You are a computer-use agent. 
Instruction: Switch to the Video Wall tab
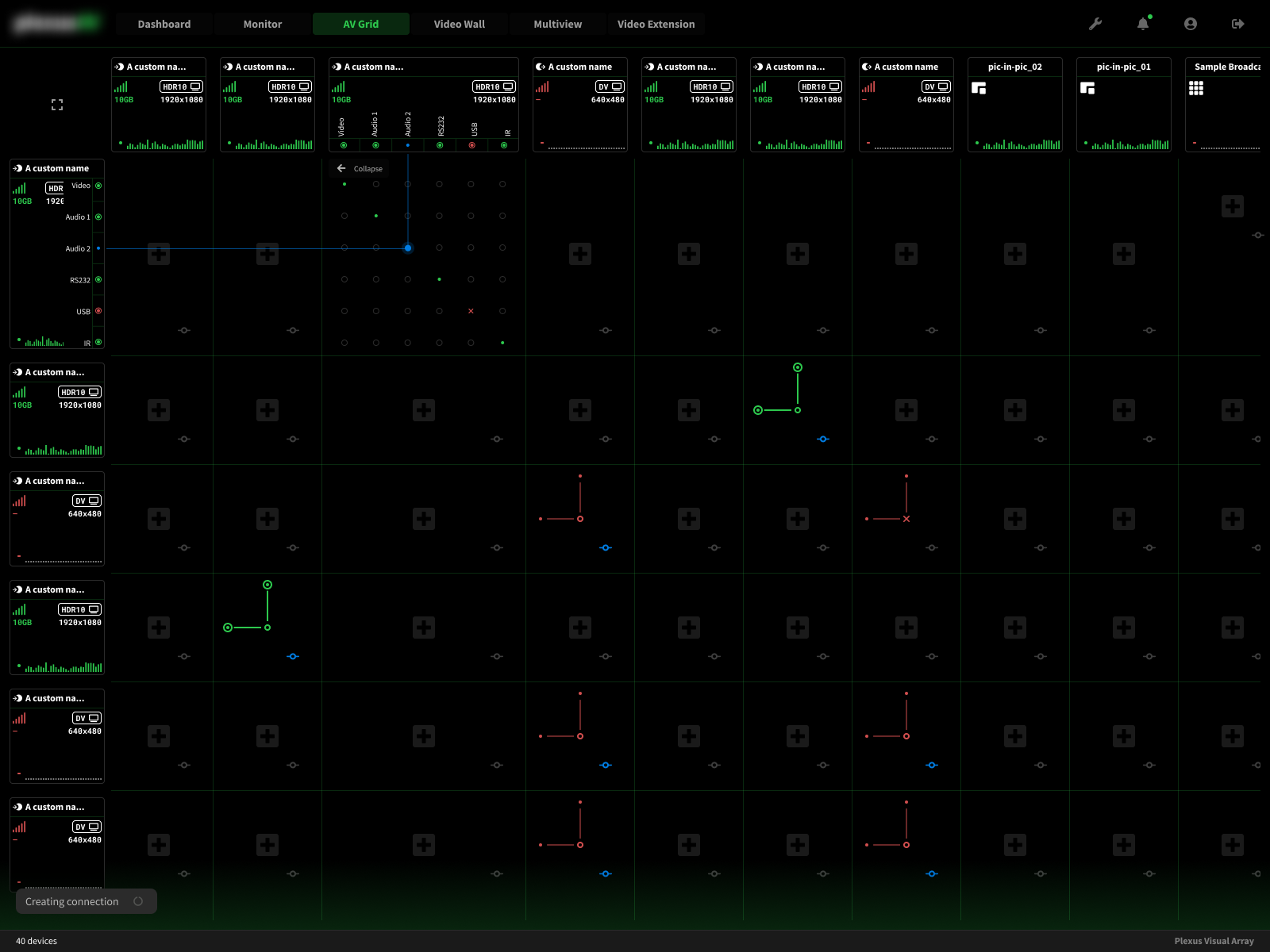point(459,24)
